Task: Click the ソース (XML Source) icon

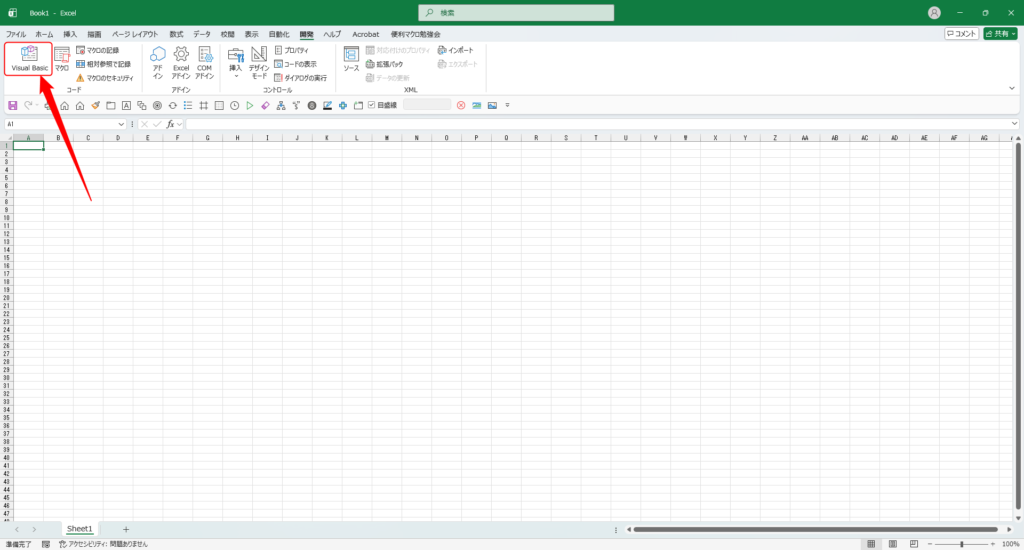Action: pos(351,59)
